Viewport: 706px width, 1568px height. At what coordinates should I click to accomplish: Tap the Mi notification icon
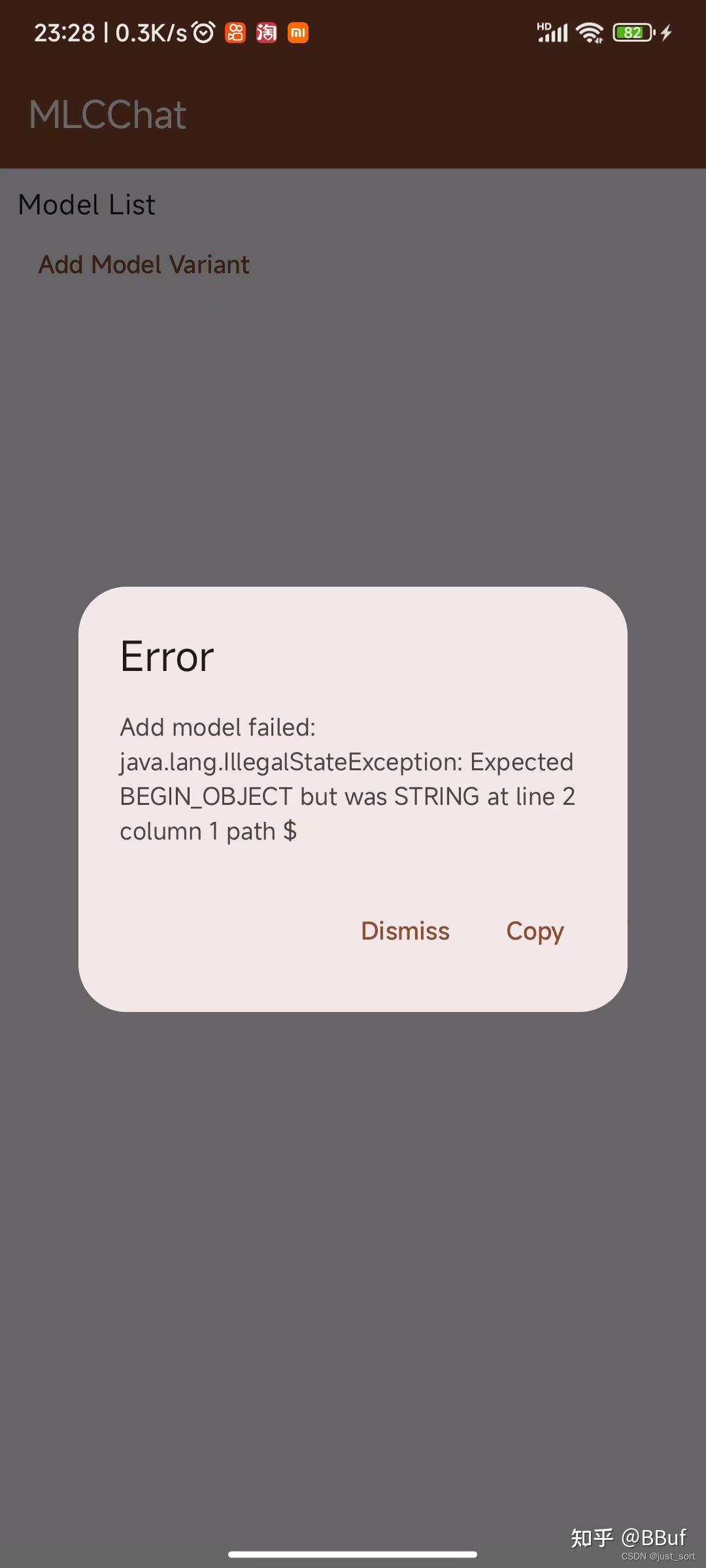(298, 33)
